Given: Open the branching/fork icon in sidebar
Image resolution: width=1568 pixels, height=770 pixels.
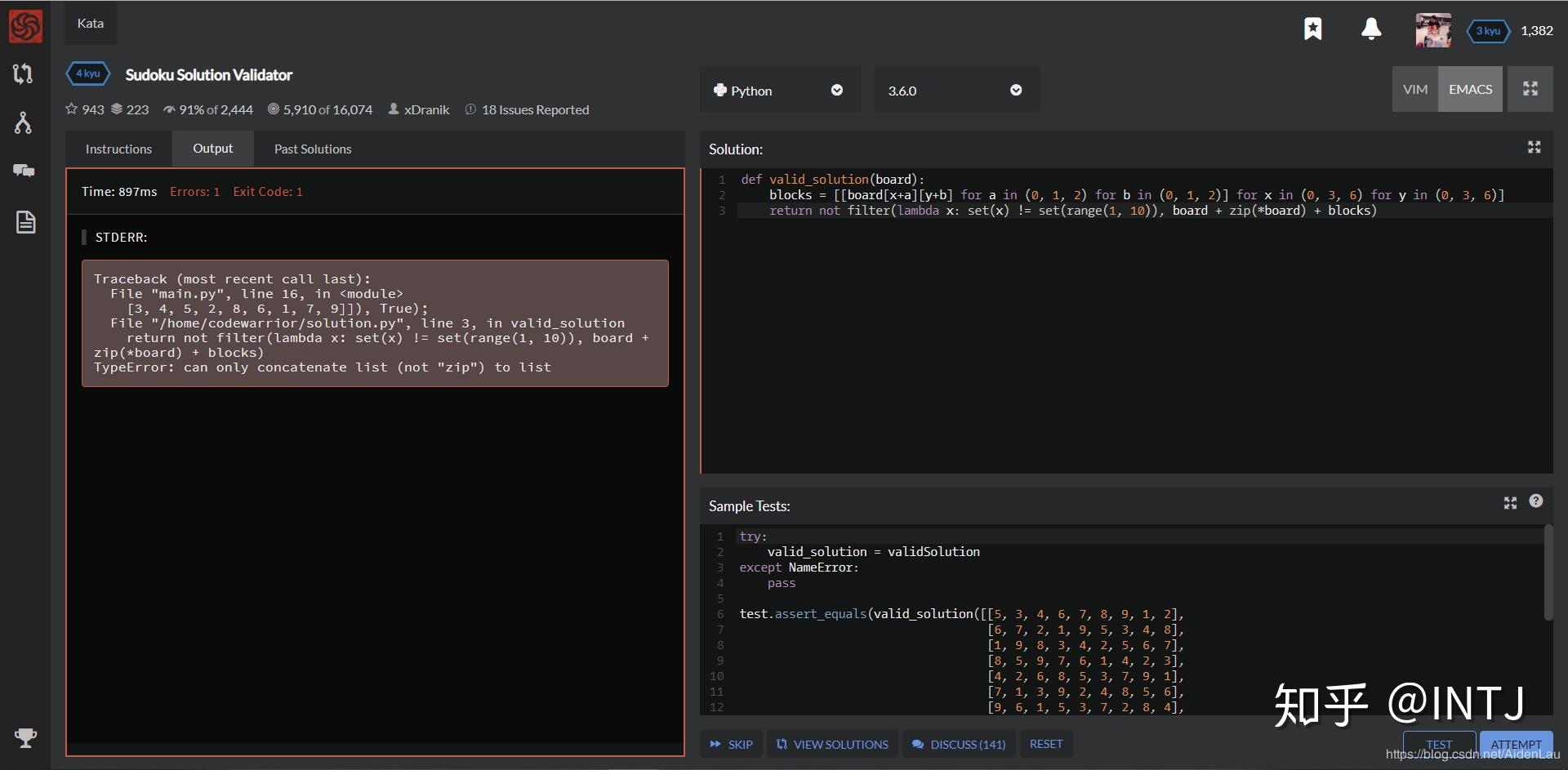Looking at the screenshot, I should tap(24, 122).
